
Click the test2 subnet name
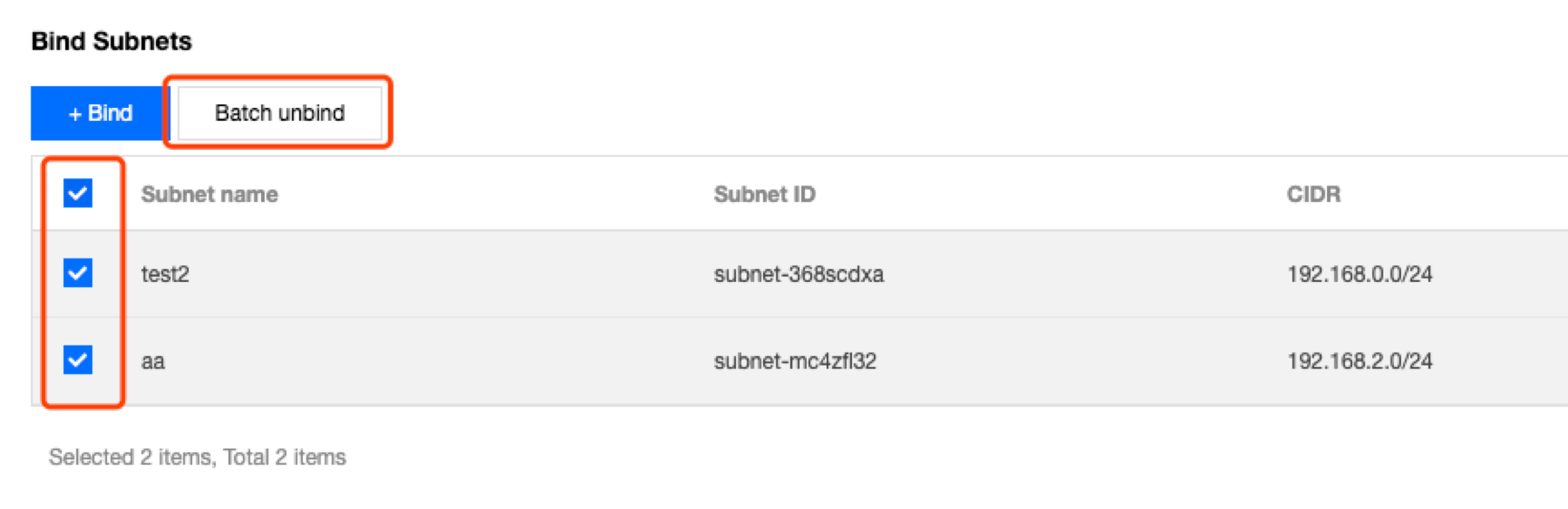coord(165,274)
